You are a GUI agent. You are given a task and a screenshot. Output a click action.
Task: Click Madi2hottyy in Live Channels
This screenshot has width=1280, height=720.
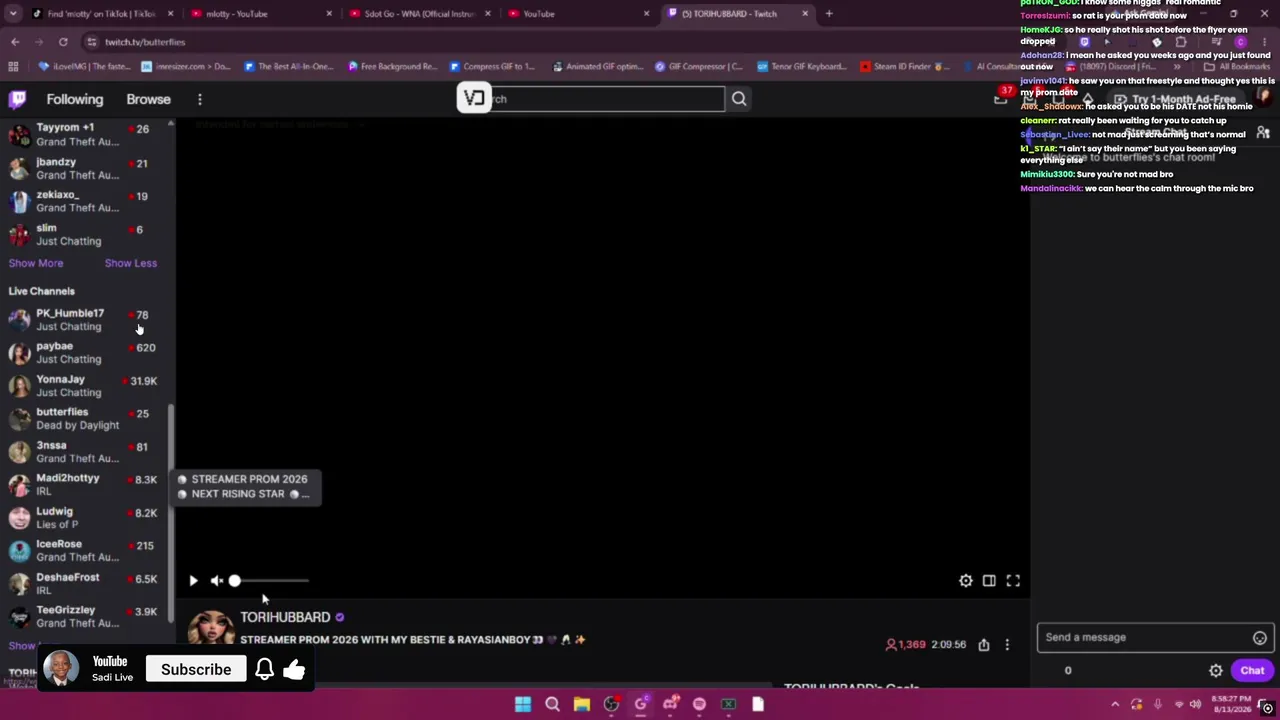coord(80,484)
